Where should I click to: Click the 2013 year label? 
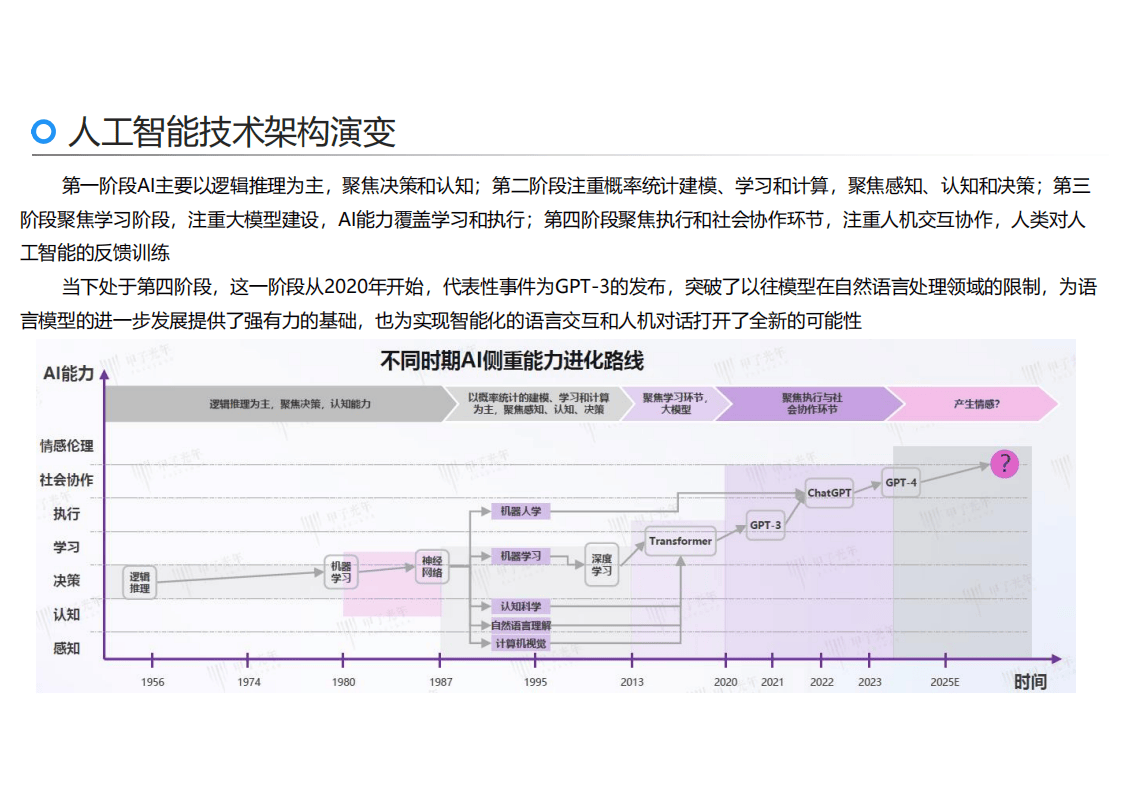pyautogui.click(x=632, y=682)
